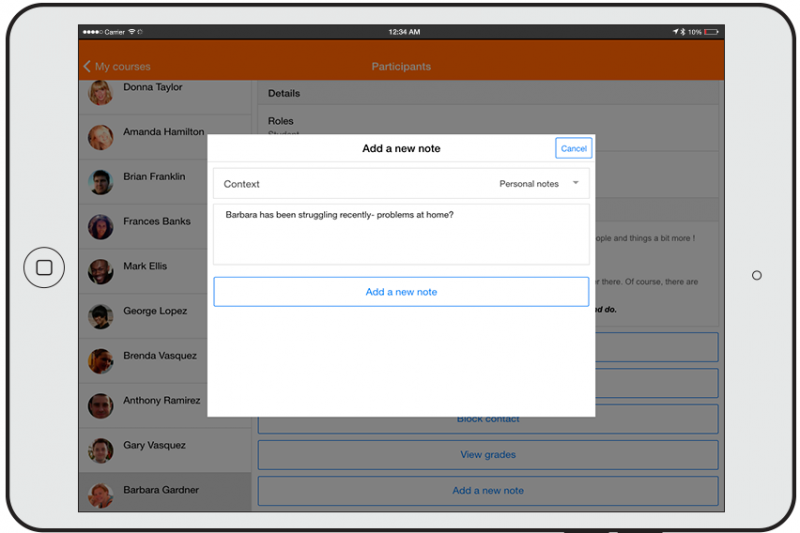Click Brenda Vasquez's avatar photo
The width and height of the screenshot is (800, 533).
click(101, 362)
